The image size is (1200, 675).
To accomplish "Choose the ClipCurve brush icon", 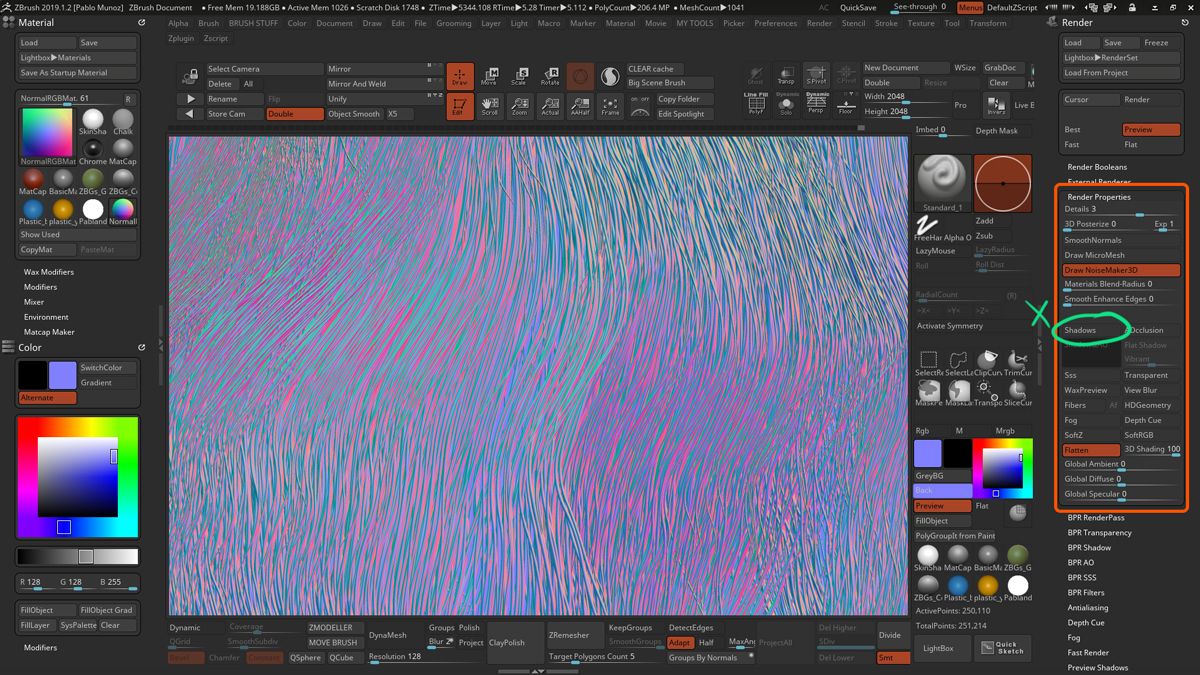I will coord(988,363).
